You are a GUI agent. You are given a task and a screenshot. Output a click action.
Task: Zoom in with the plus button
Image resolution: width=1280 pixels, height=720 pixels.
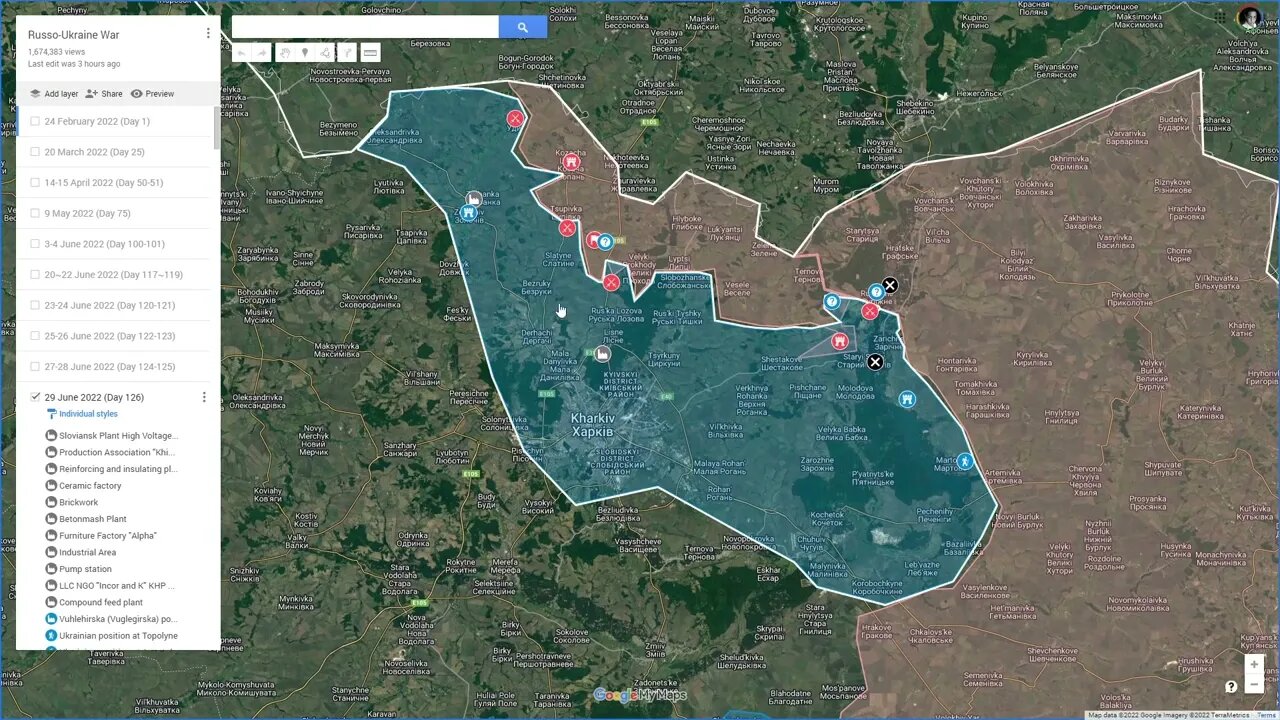pyautogui.click(x=1254, y=665)
